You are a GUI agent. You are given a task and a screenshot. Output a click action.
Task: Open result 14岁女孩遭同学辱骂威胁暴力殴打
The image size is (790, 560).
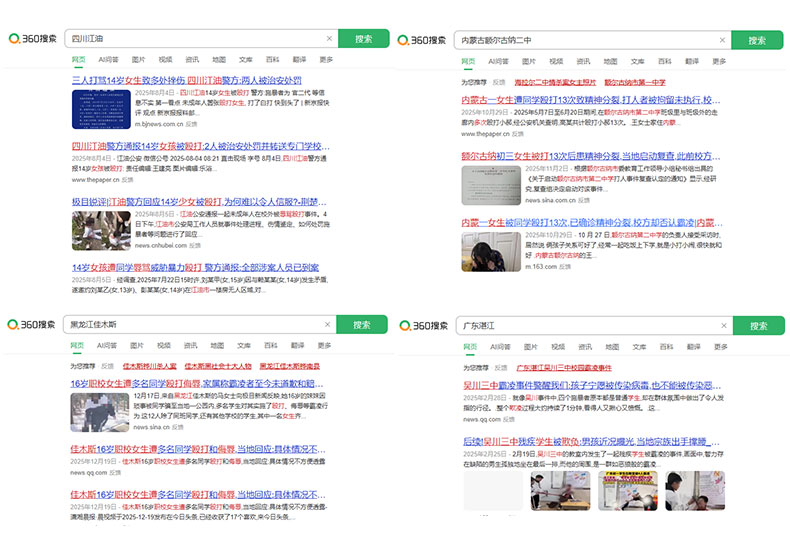[x=195, y=268]
